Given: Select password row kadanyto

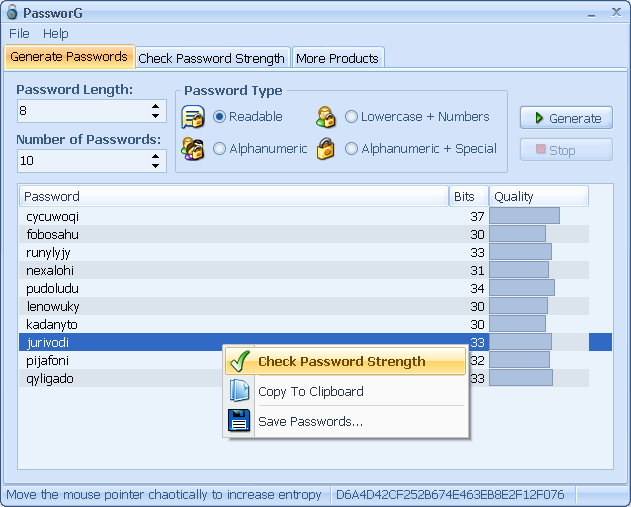Looking at the screenshot, I should tap(304, 324).
